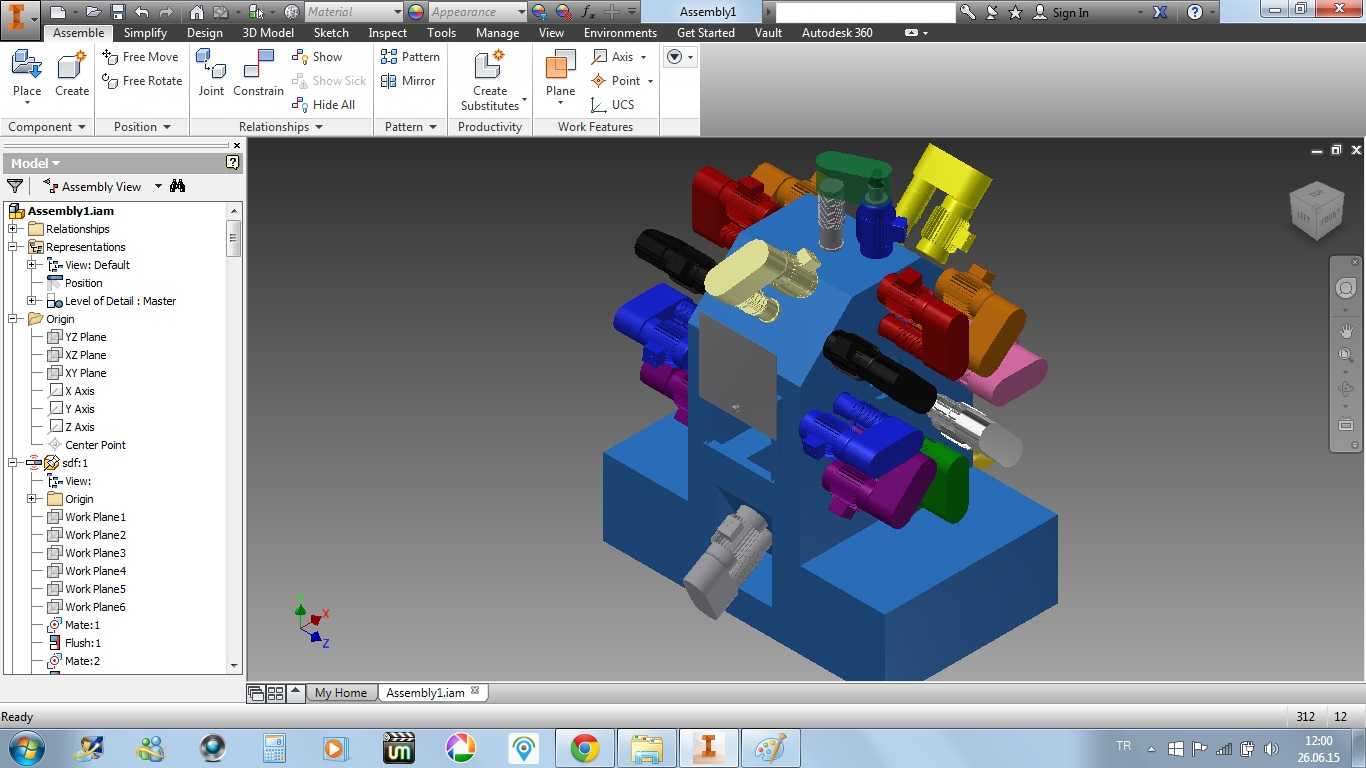The width and height of the screenshot is (1366, 768).
Task: Activate the Joint relationship tool
Action: pos(211,76)
